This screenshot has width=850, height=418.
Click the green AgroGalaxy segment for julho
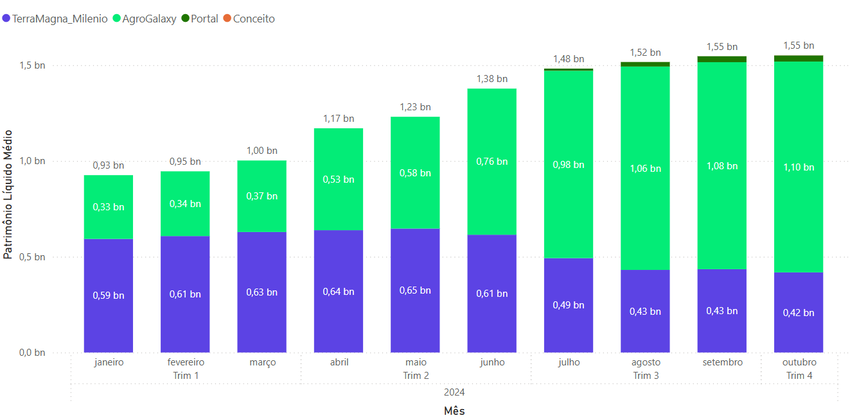coord(569,165)
